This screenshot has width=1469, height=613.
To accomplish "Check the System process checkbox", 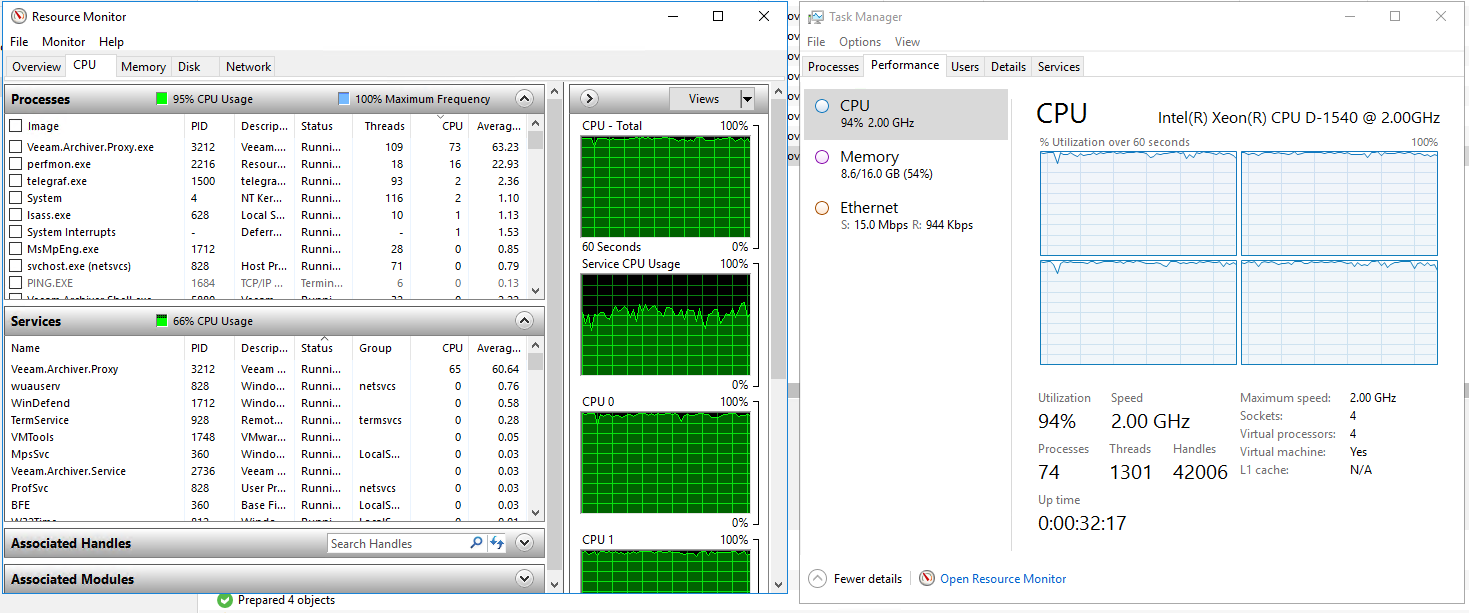I will tap(16, 198).
